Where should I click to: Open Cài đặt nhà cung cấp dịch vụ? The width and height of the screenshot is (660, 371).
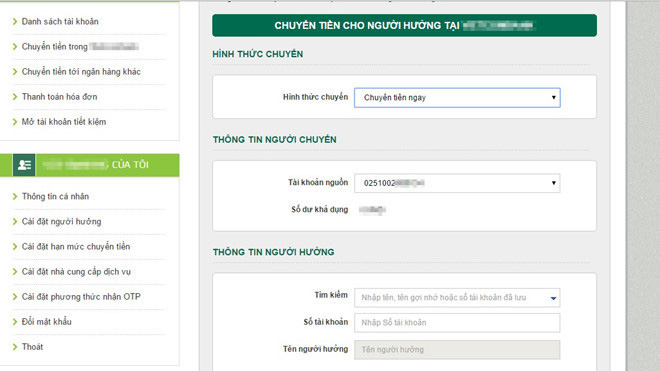click(76, 272)
